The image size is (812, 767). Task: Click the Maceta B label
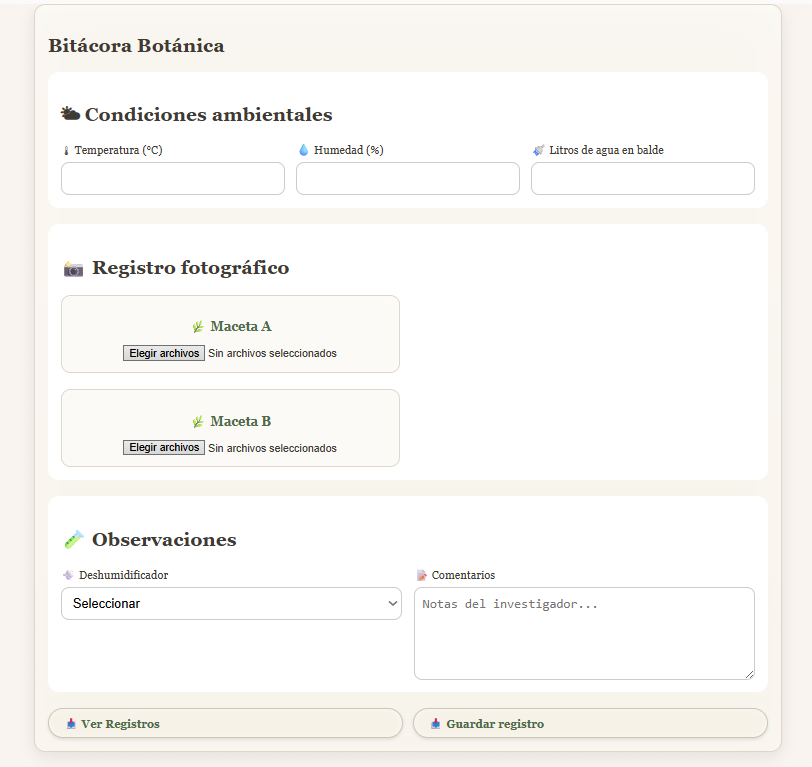click(x=241, y=421)
